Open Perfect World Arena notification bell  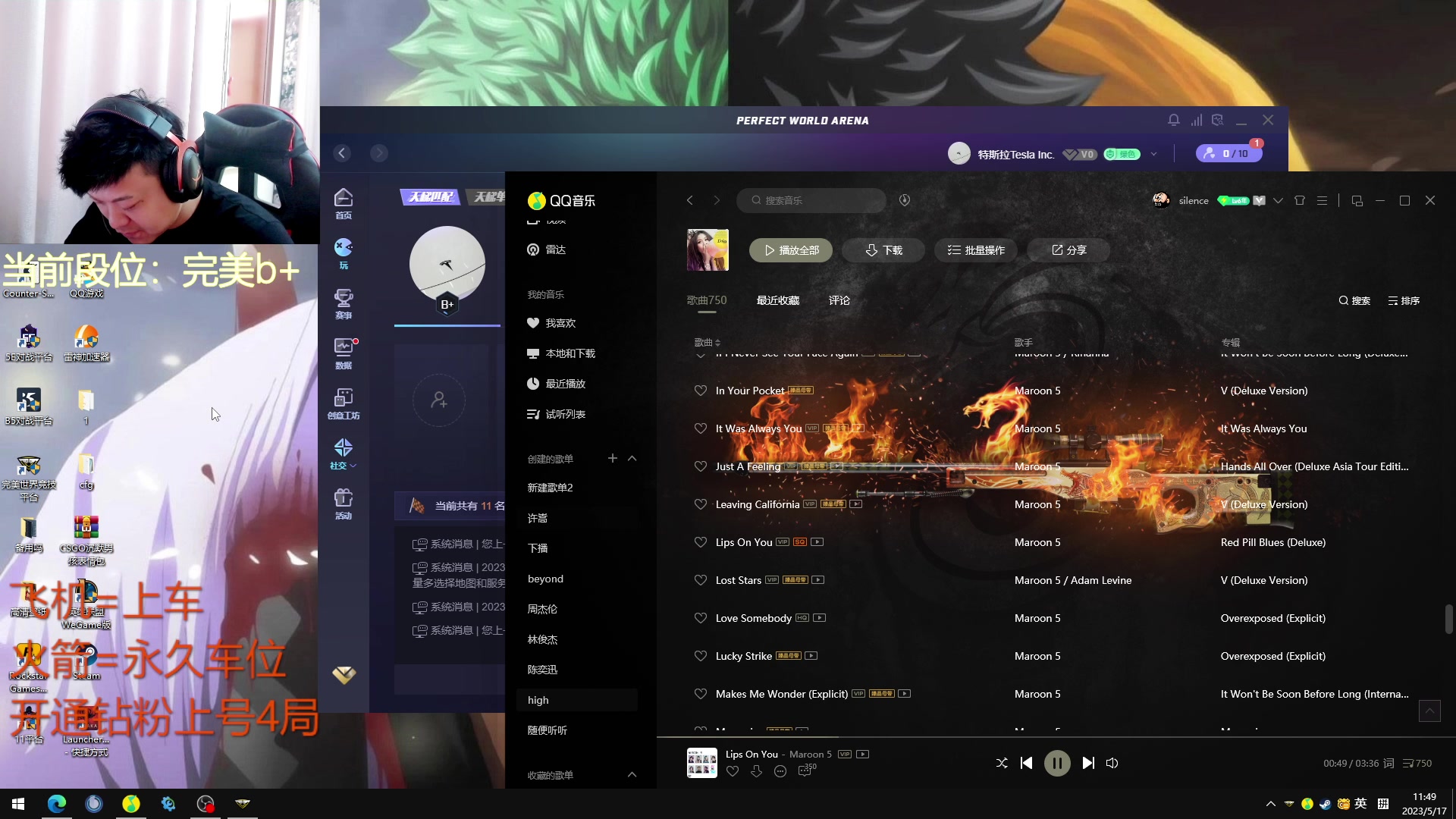(x=1174, y=120)
